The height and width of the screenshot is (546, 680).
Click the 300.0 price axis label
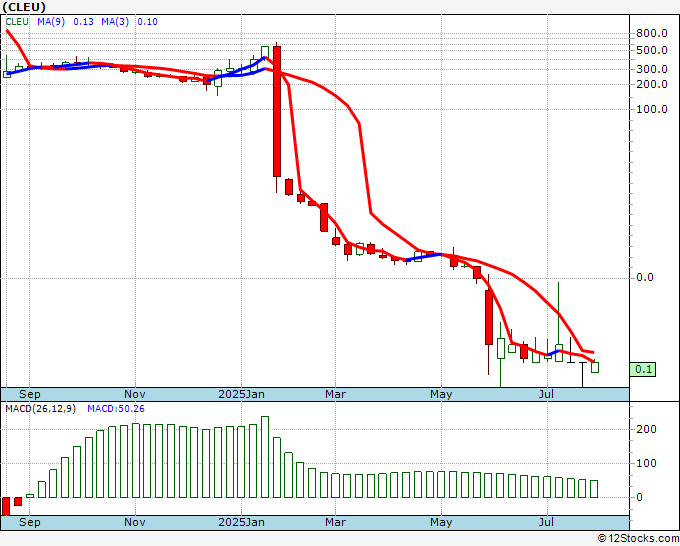[652, 69]
